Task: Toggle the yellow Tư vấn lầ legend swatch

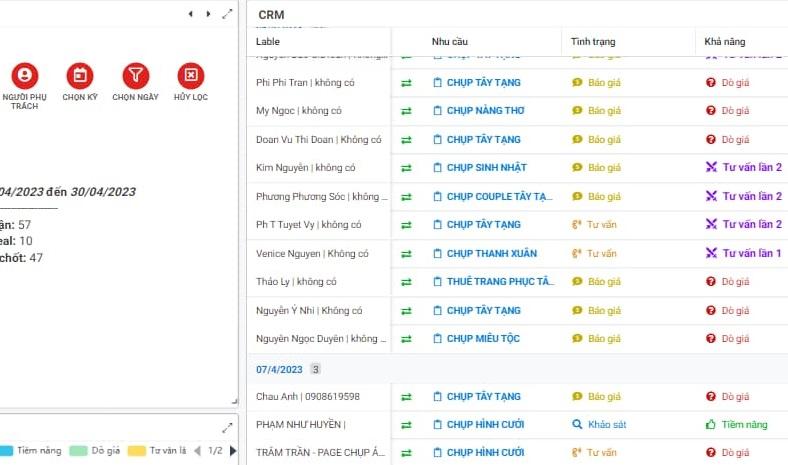Action: [137, 451]
